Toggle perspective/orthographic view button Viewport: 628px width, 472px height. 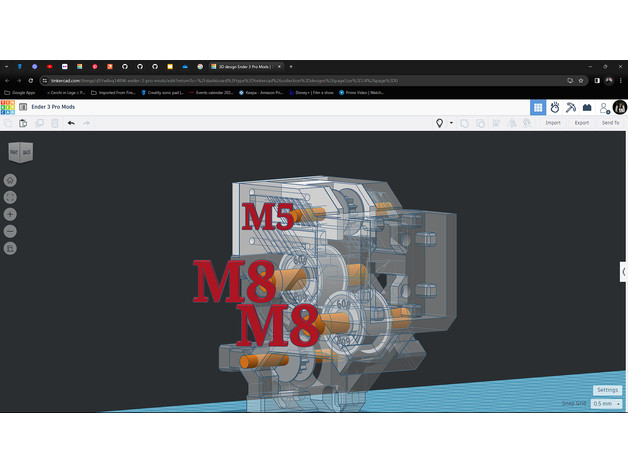(x=10, y=248)
